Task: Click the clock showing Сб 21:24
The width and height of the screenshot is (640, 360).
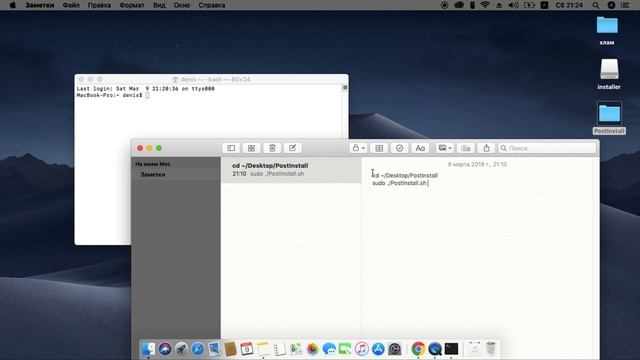Action: [569, 5]
